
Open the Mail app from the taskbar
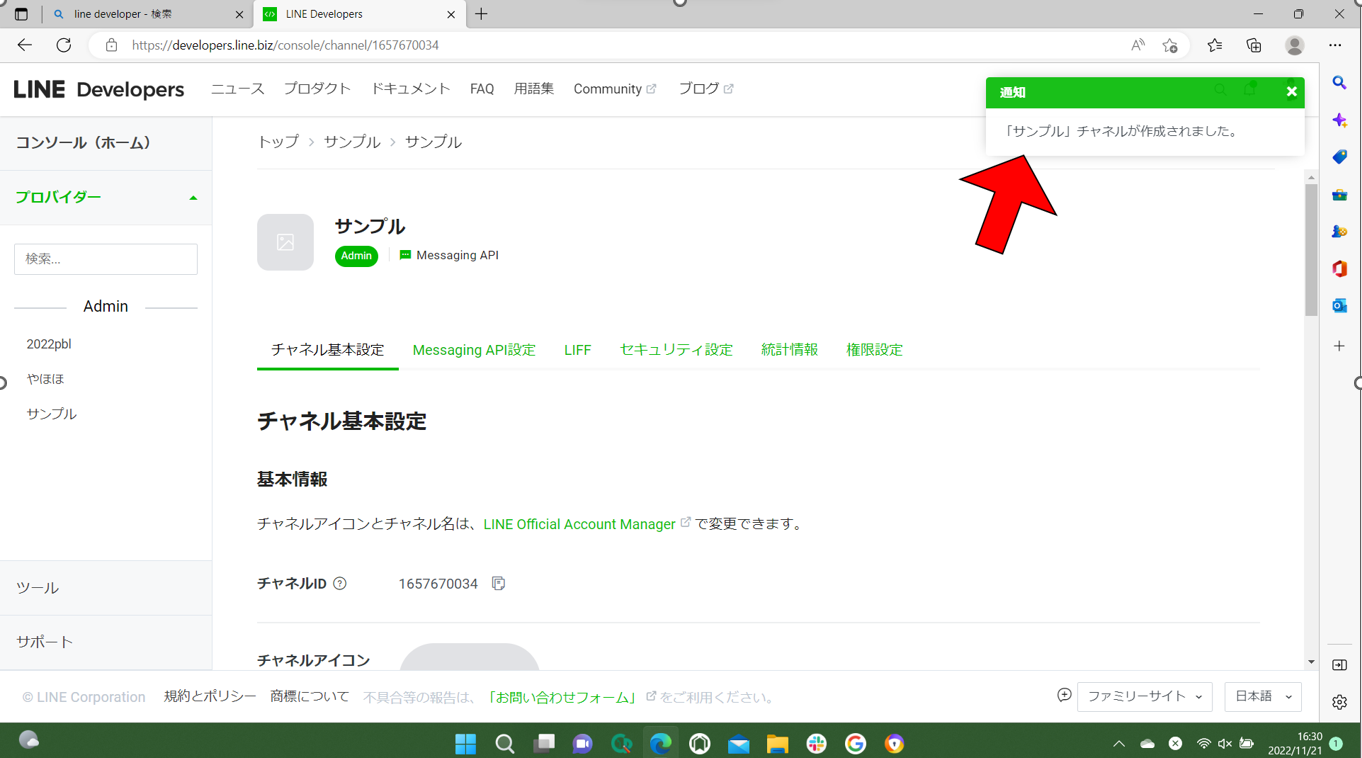(x=738, y=743)
